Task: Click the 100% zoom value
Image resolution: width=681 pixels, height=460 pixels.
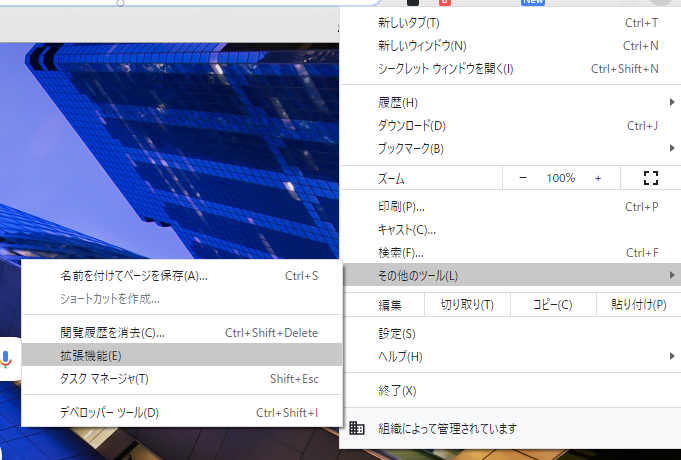Action: [561, 178]
